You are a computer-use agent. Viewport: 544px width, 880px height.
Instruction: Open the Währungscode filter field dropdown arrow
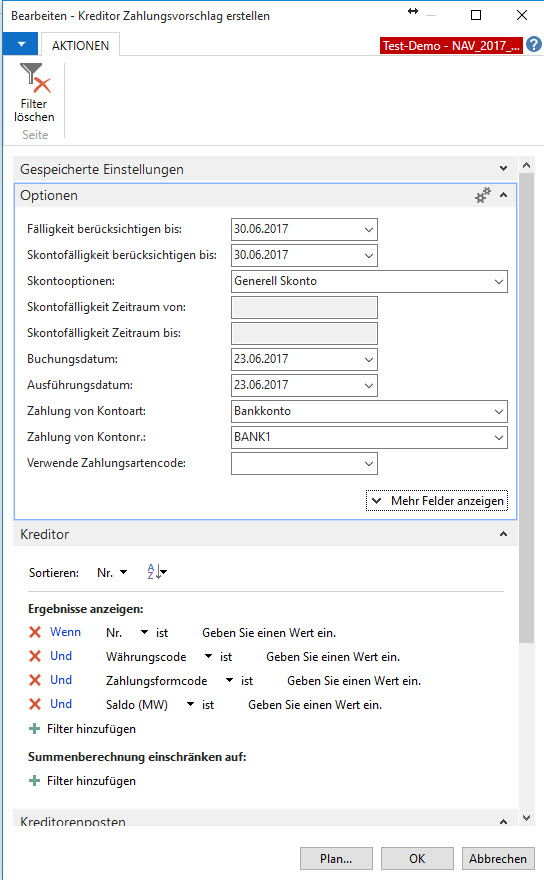click(208, 656)
